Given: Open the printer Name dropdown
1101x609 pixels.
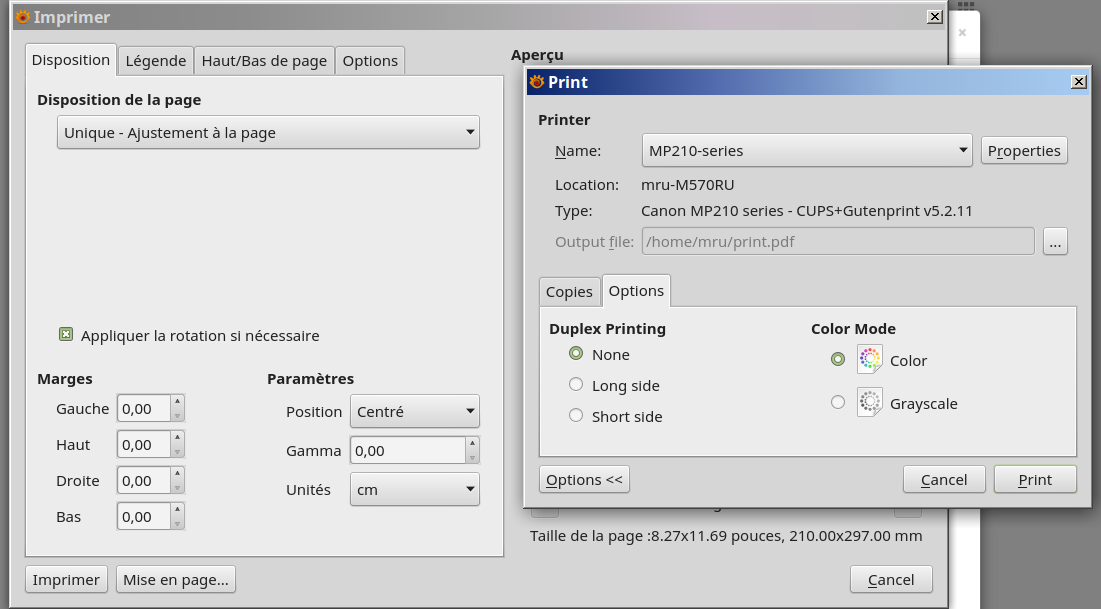Looking at the screenshot, I should pos(806,151).
